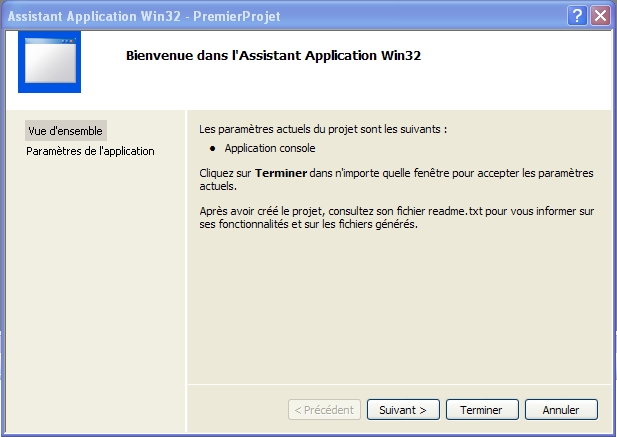Click the wizard window icon in header
Image resolution: width=617 pixels, height=437 pixels.
point(50,62)
